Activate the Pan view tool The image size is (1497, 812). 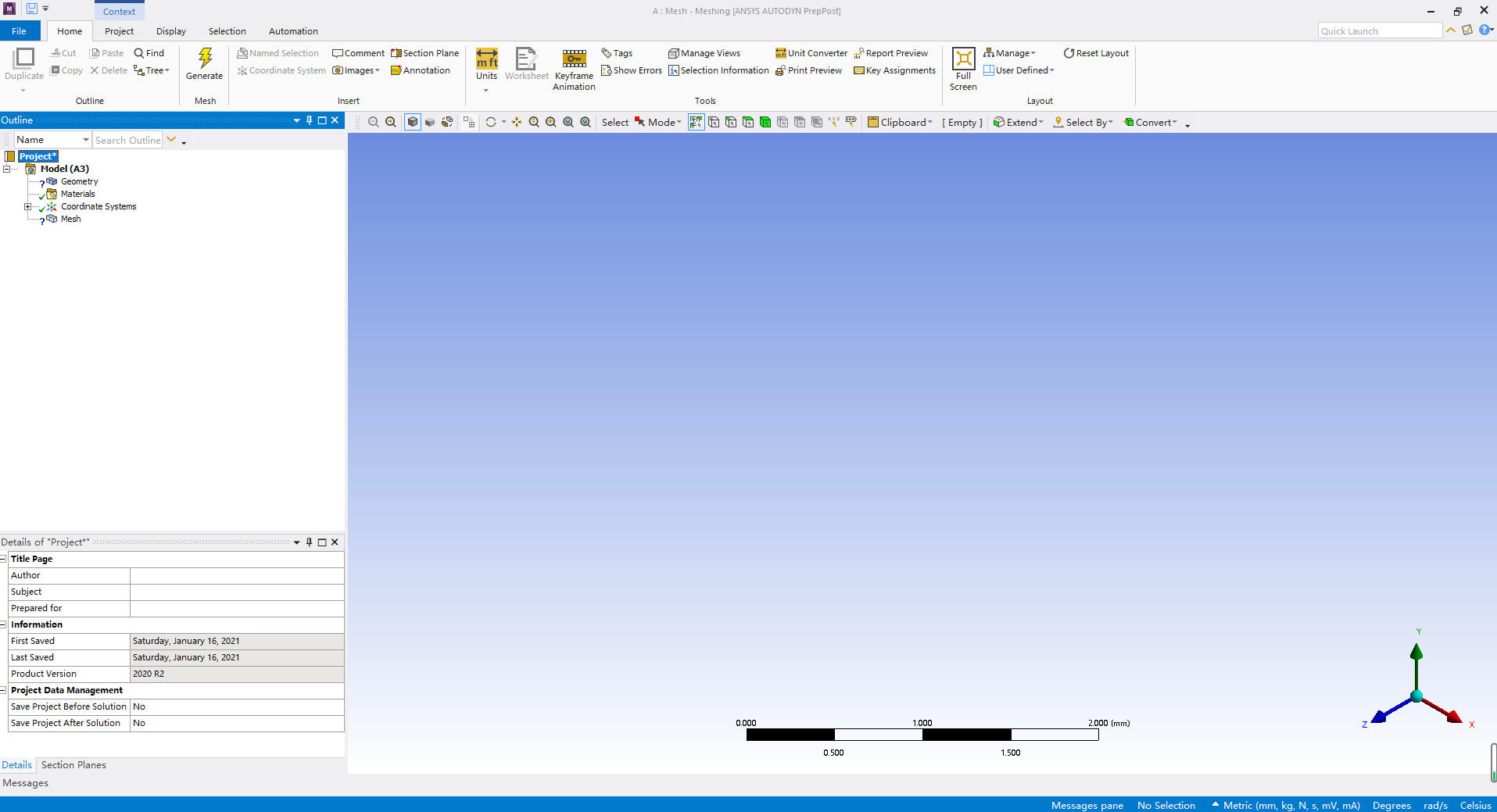pyautogui.click(x=517, y=122)
